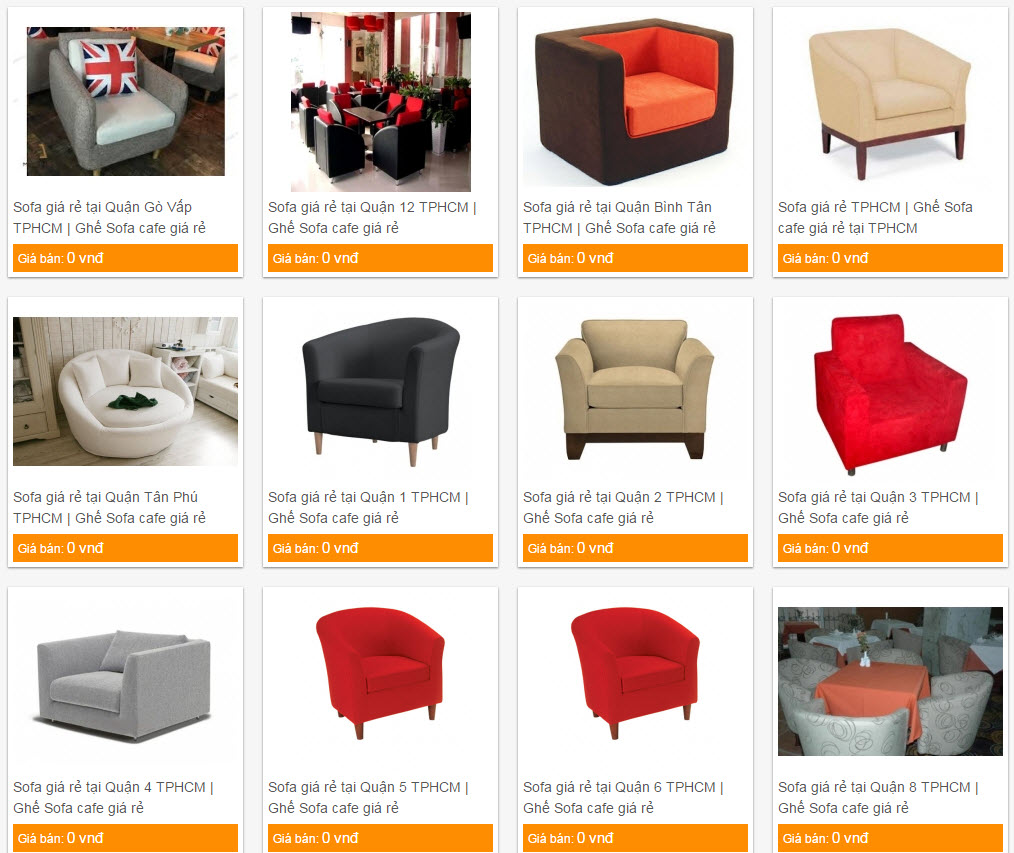
Task: Select the black tub chair image
Action: (380, 391)
